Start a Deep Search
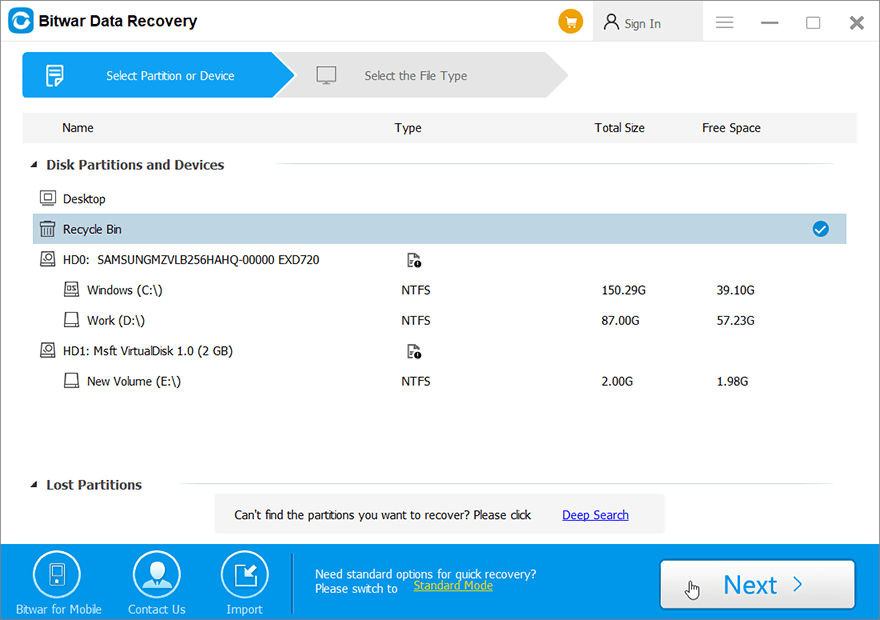This screenshot has width=880, height=620. coord(595,514)
